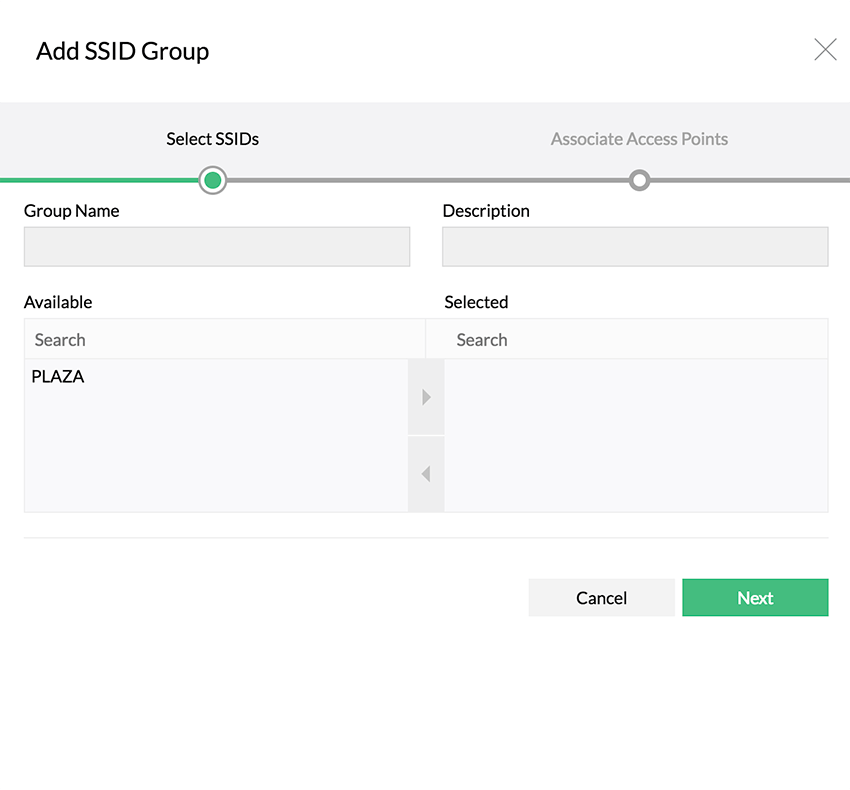
Task: Close the Add SSID Group dialog
Action: point(825,50)
